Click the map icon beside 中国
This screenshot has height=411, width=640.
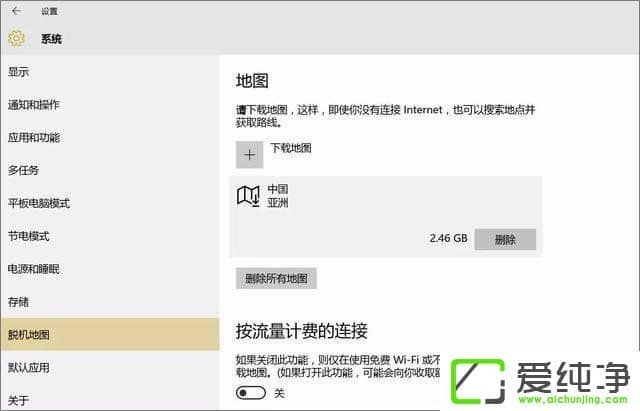point(248,196)
